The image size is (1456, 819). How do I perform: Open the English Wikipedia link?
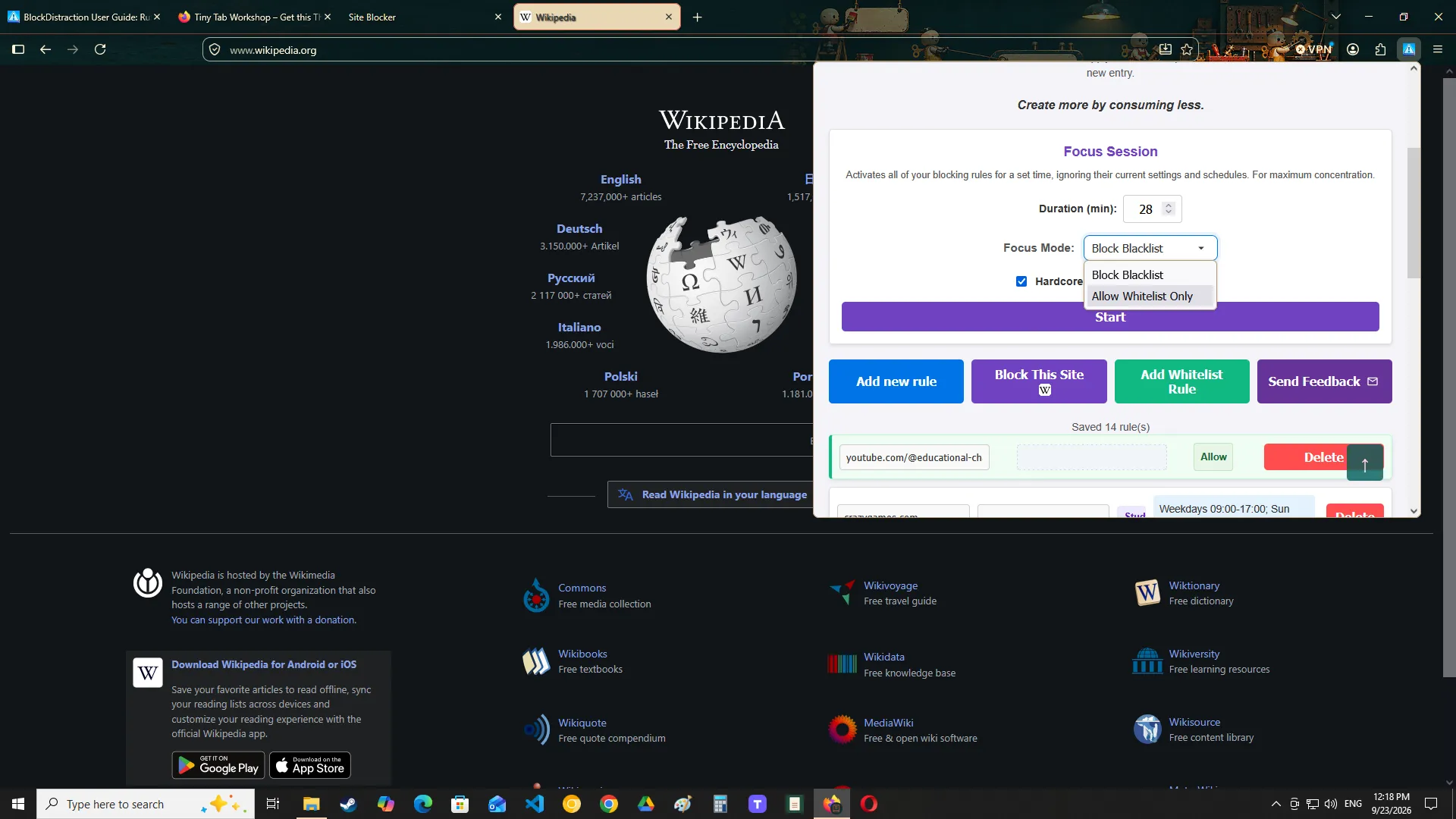pos(620,180)
